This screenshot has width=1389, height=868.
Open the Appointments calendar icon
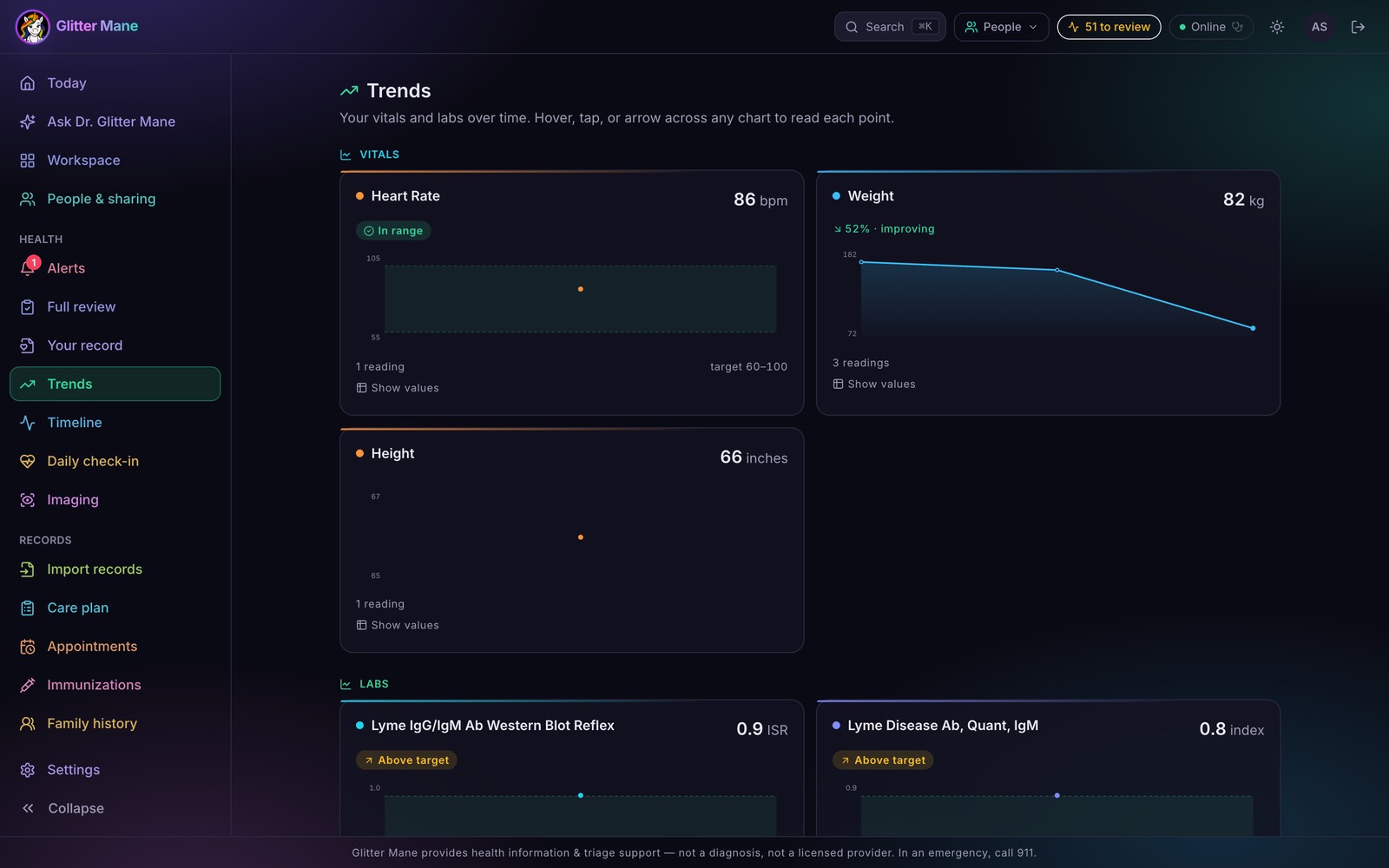[28, 647]
